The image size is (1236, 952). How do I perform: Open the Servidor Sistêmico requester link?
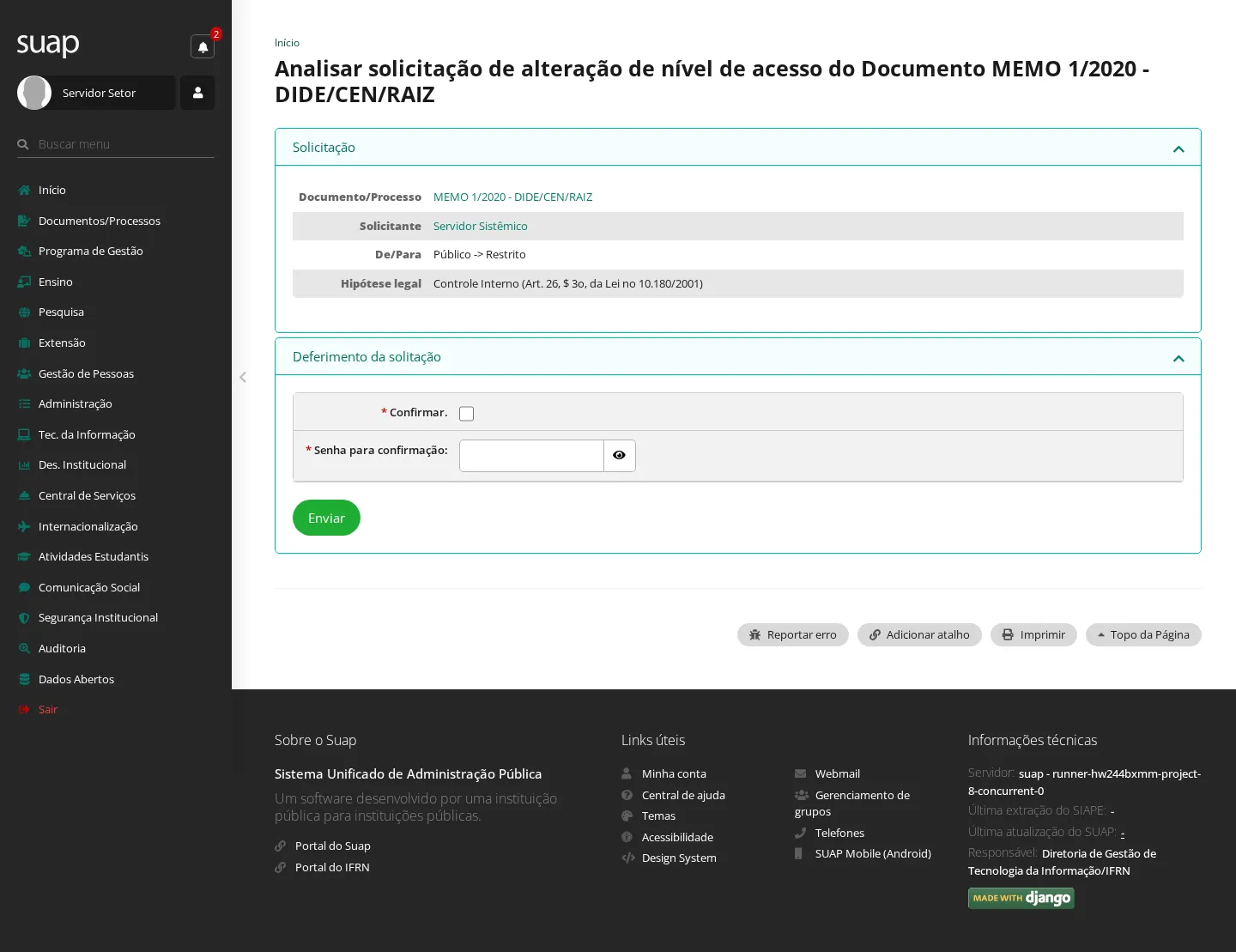point(480,226)
